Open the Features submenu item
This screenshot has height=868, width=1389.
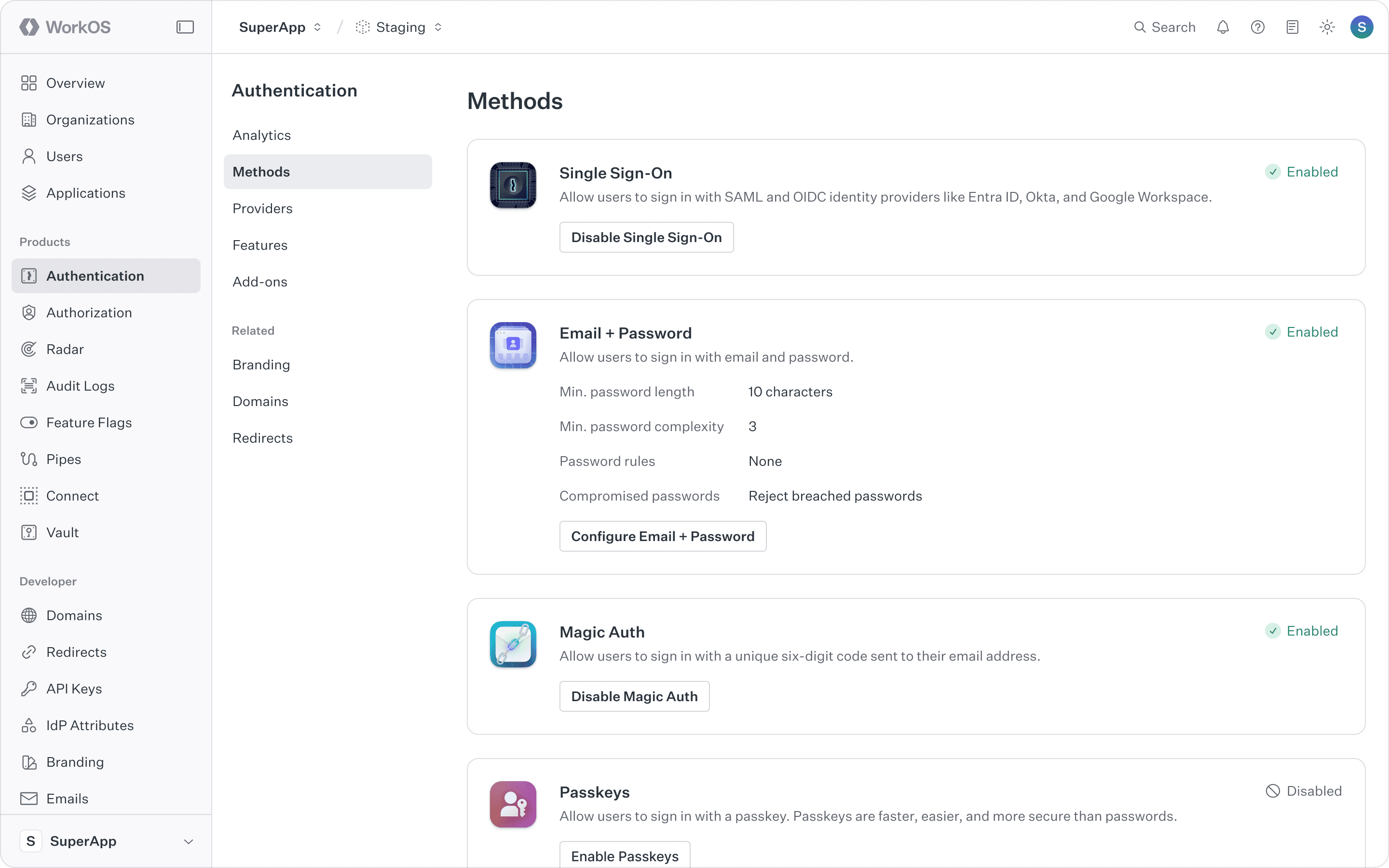[328, 245]
